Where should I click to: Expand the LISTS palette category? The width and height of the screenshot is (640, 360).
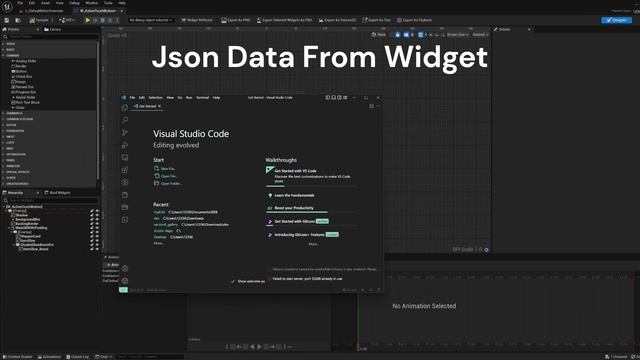point(3,143)
